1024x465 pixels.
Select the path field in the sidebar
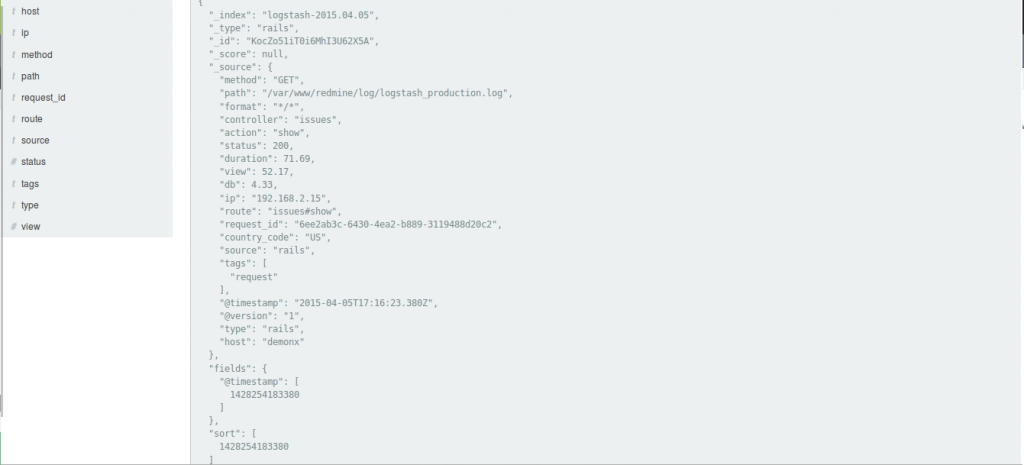click(x=30, y=76)
